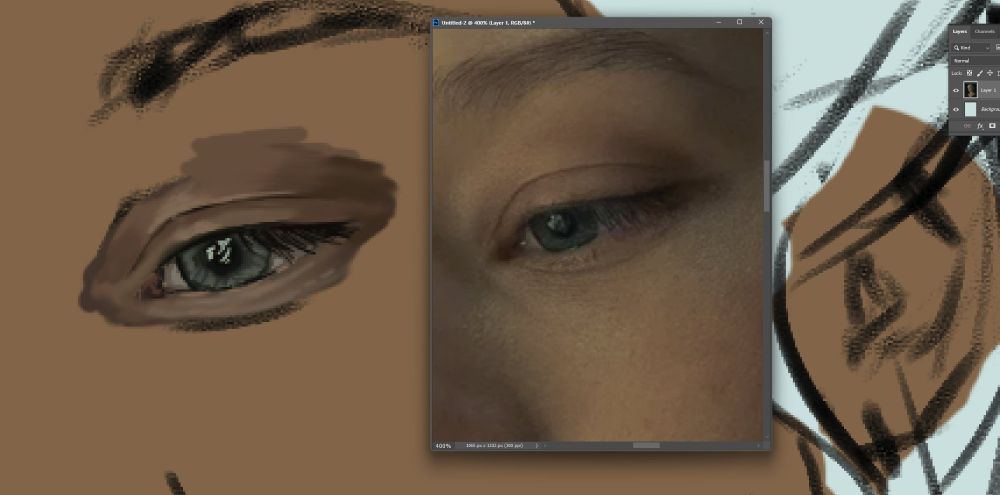Open the fx layer style menu
Screen dimensions: 1000x495
pyautogui.click(x=980, y=126)
